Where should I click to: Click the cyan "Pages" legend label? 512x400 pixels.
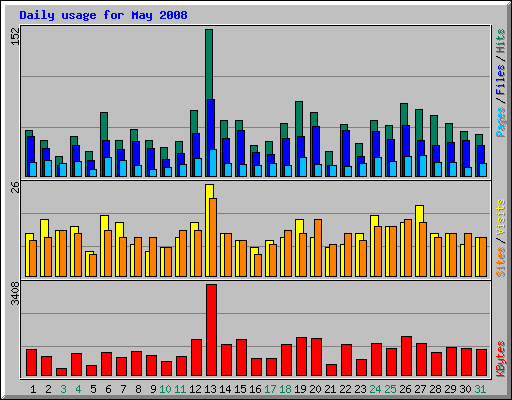[x=501, y=122]
